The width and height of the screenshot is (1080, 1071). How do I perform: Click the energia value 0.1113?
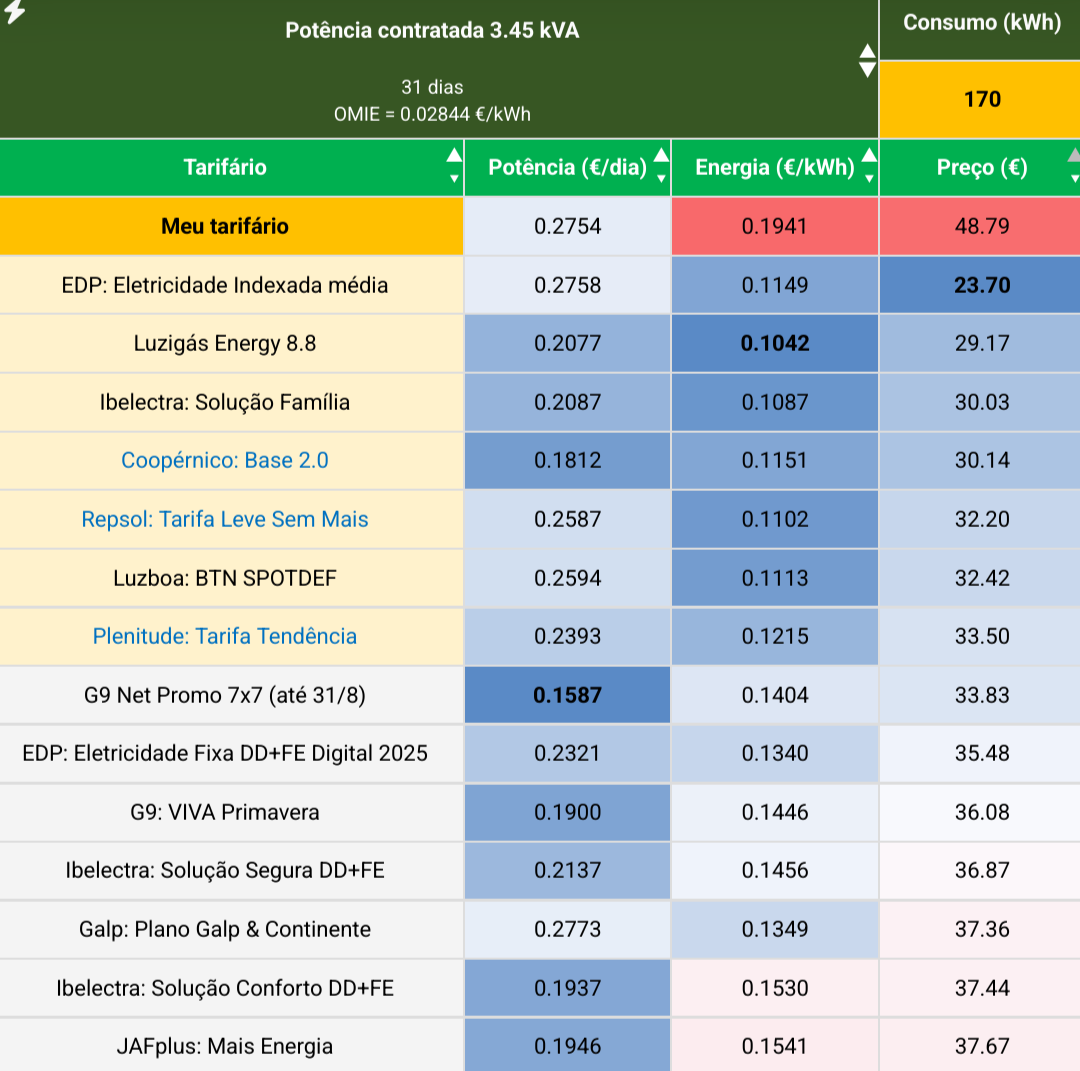(775, 578)
